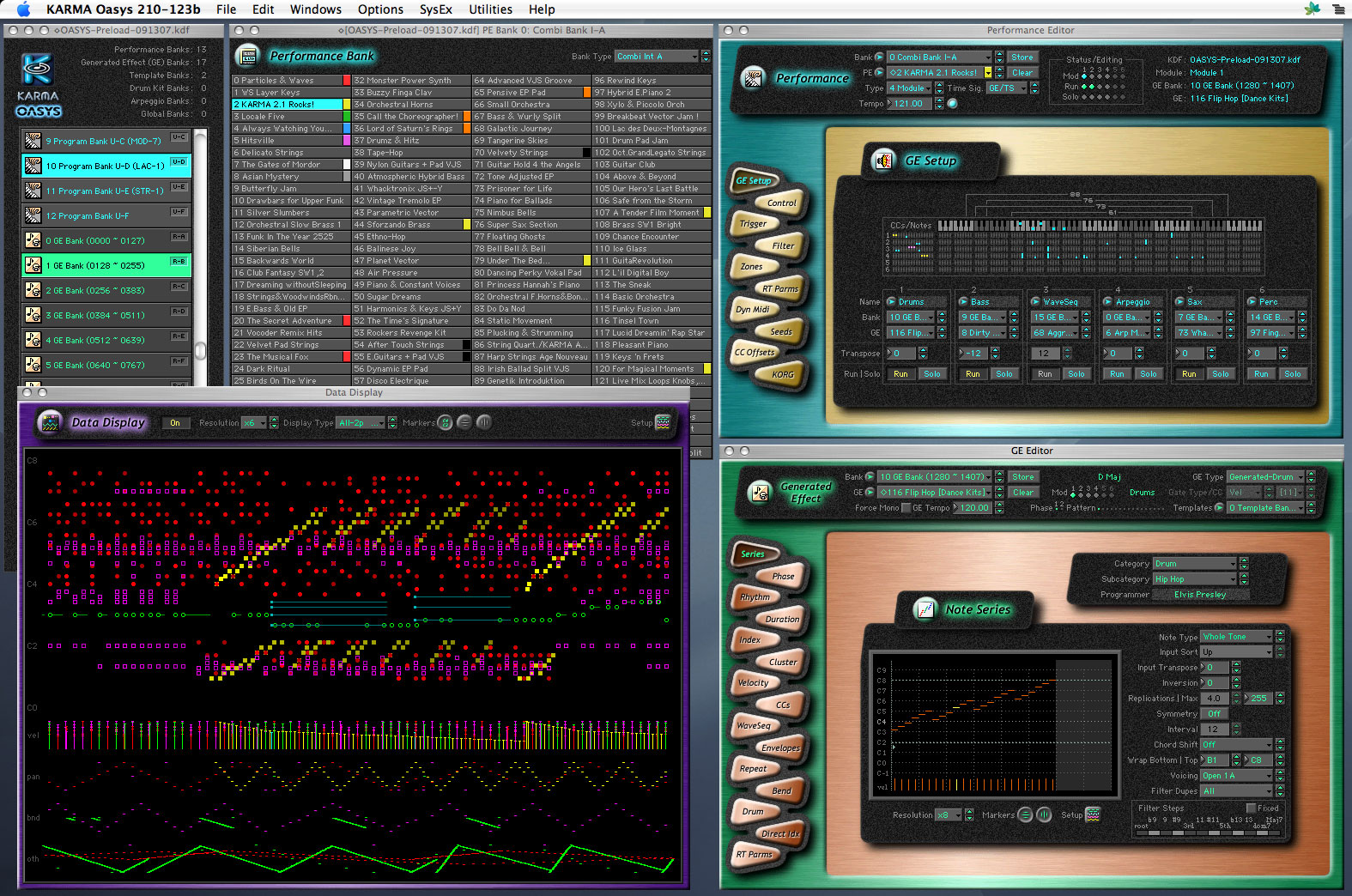Click the vertical lines marker icon in Data Display
This screenshot has height=896, width=1352.
[484, 422]
